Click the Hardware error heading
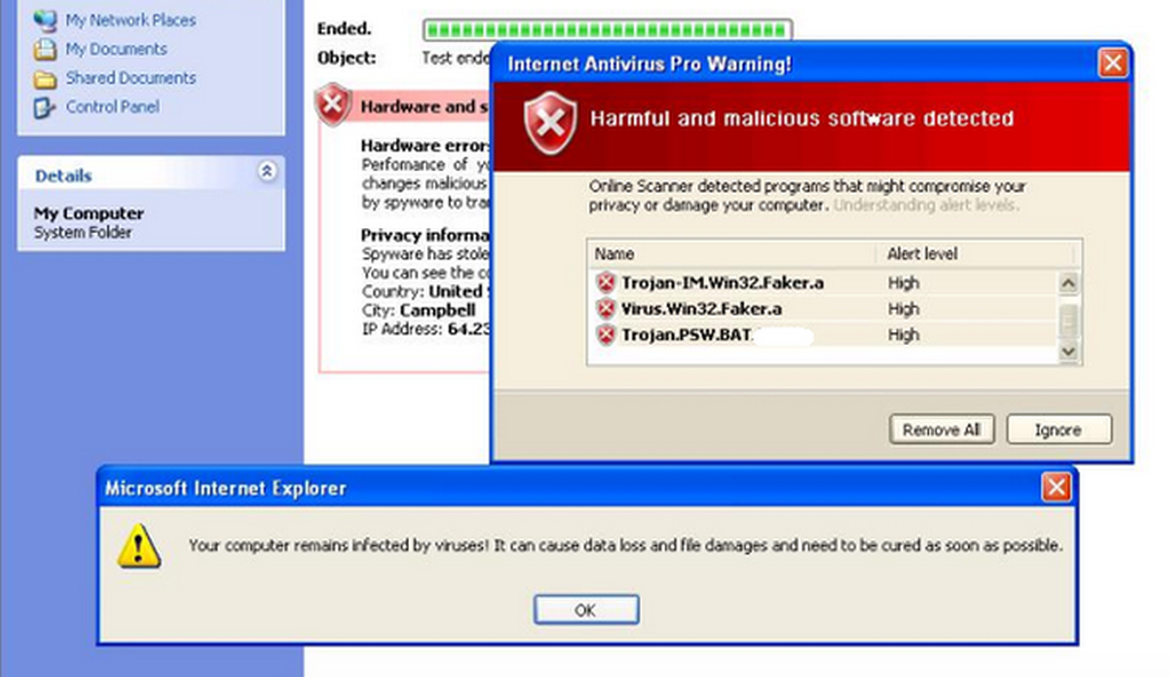The width and height of the screenshot is (1170, 677). 425,146
